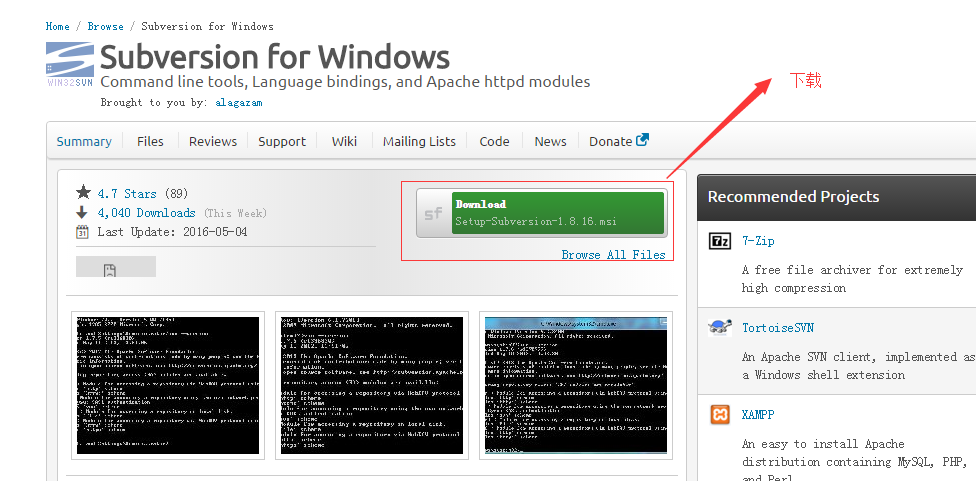Viewport: 976px width, 481px height.
Task: Click the 7-Zip description text
Action: tap(852, 279)
